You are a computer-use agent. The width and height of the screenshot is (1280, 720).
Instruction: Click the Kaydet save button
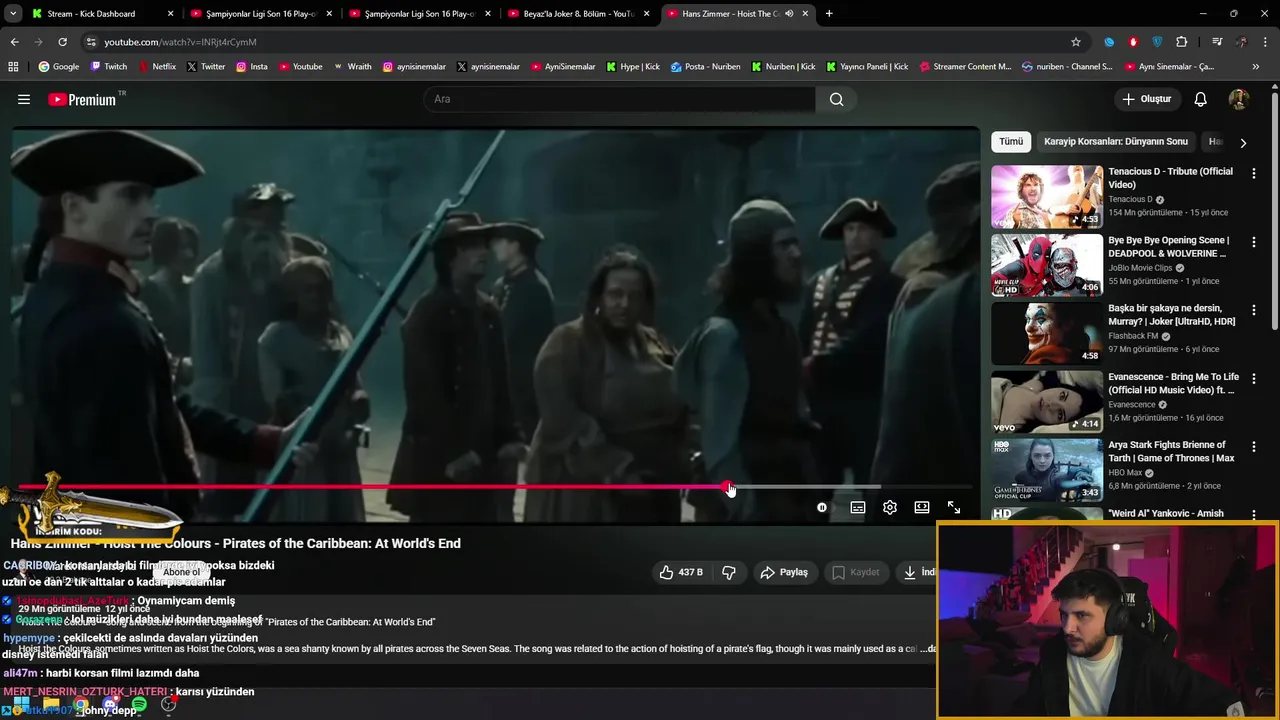tap(856, 572)
